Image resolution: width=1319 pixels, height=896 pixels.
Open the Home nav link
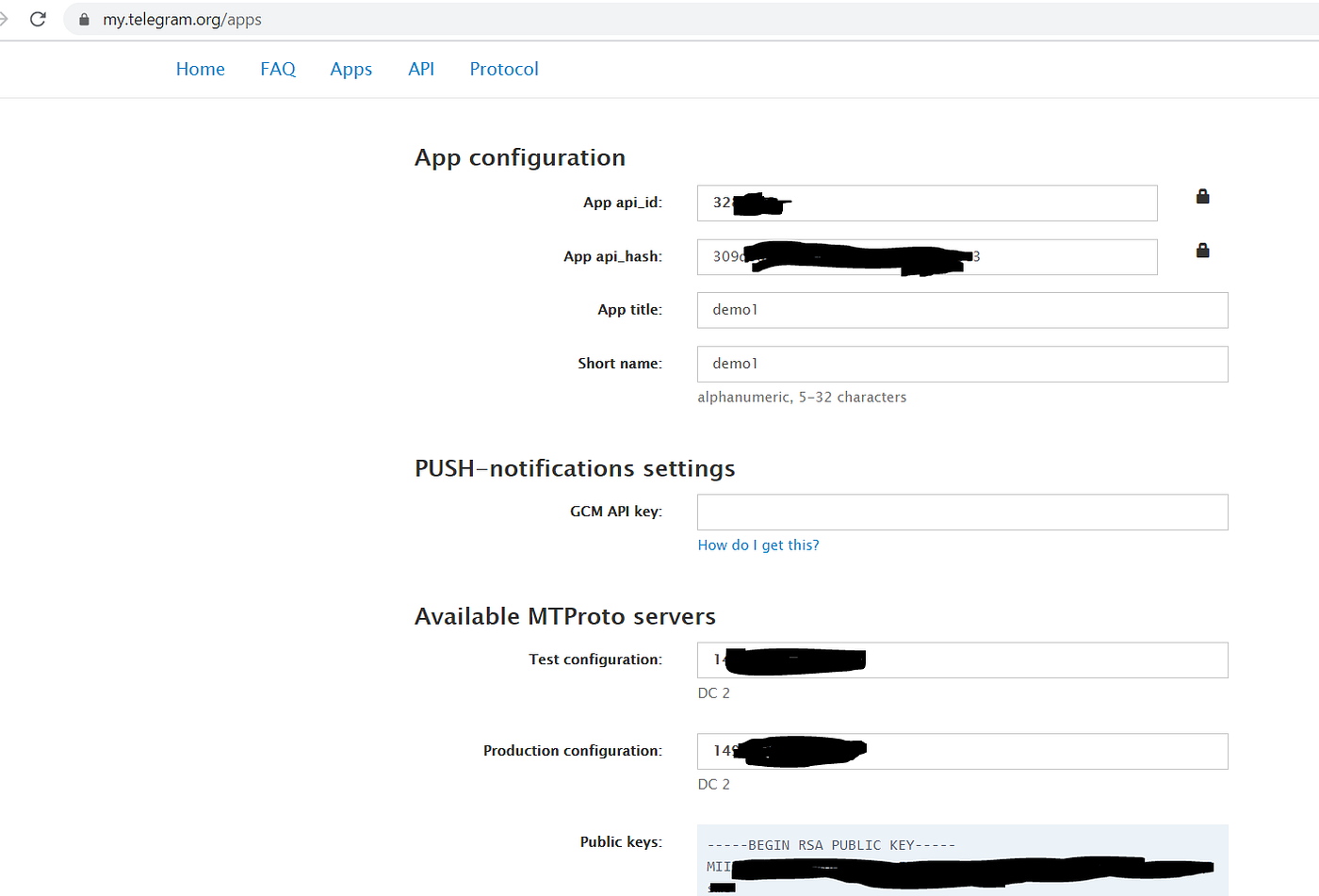tap(201, 69)
